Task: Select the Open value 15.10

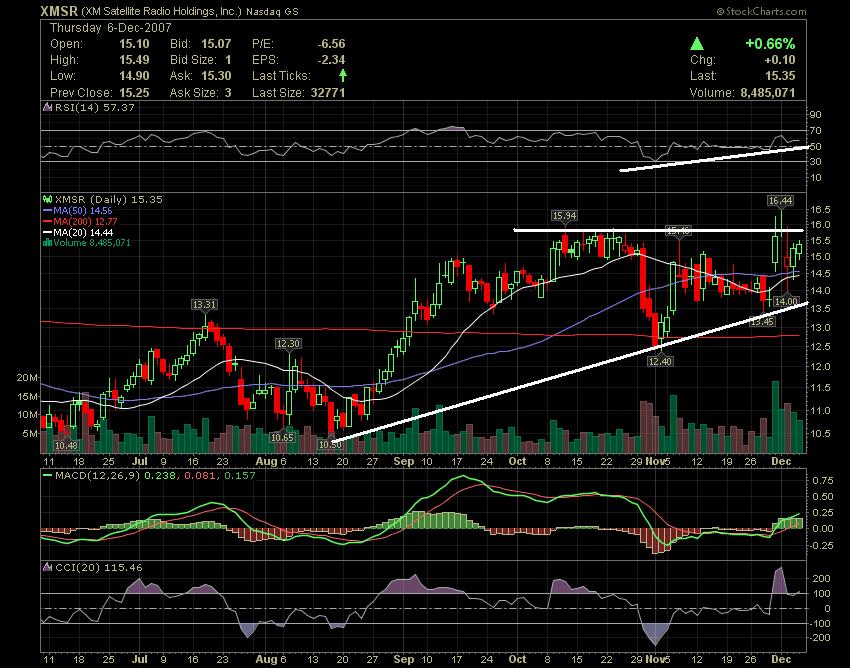Action: pos(134,44)
